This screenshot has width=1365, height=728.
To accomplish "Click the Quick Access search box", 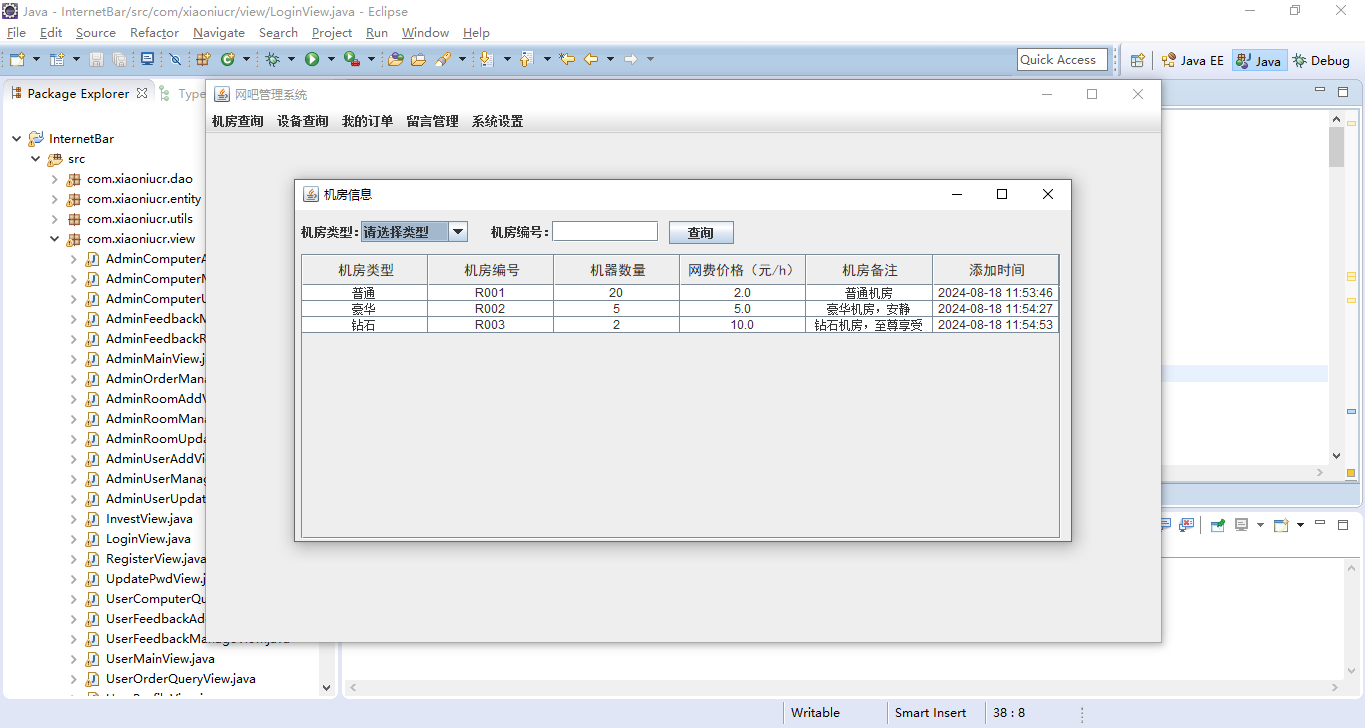I will 1062,60.
